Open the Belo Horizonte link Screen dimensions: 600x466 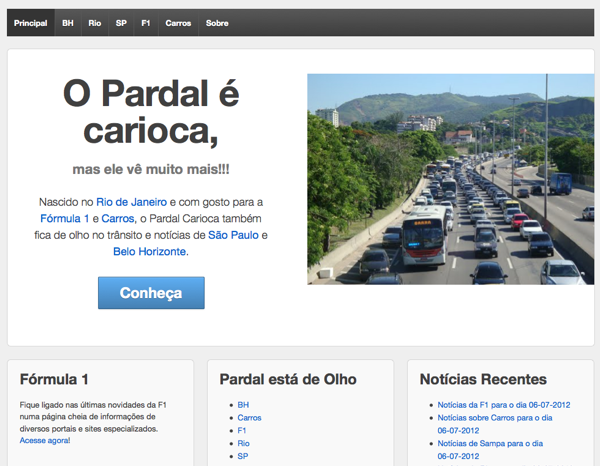click(x=150, y=251)
